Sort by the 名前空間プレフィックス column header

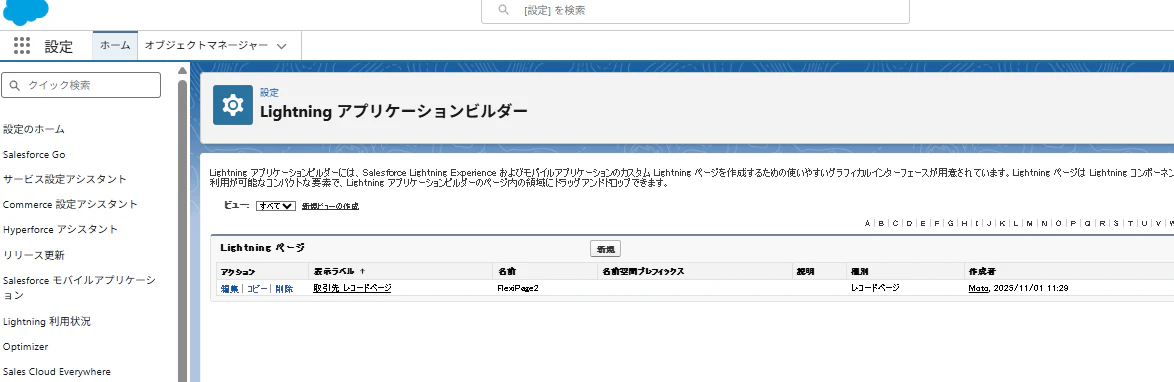tap(643, 271)
